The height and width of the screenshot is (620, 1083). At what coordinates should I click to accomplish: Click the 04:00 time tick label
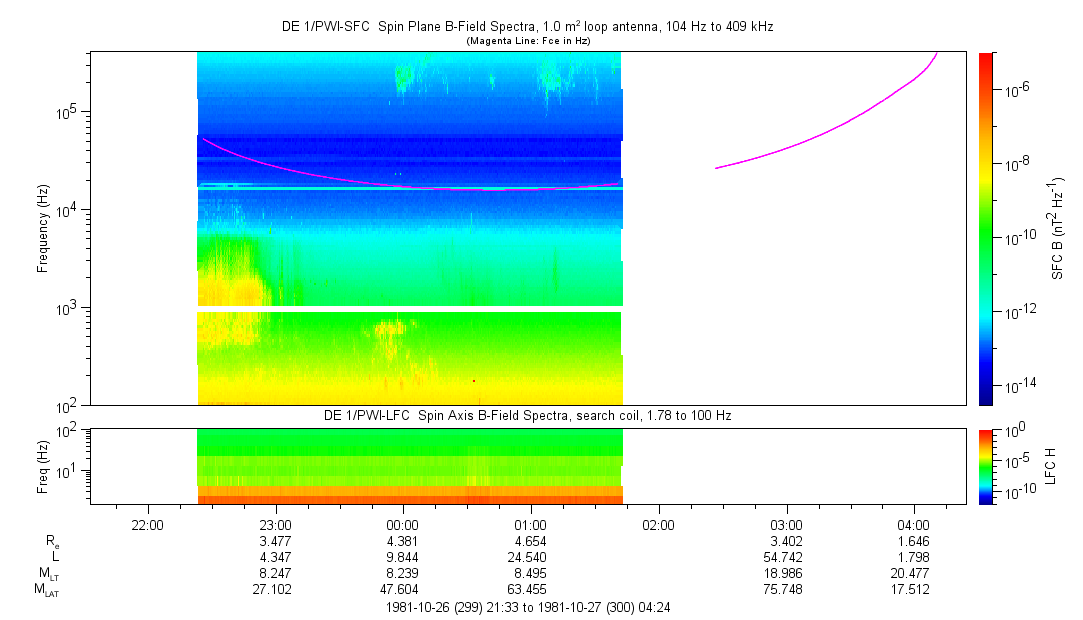[914, 525]
